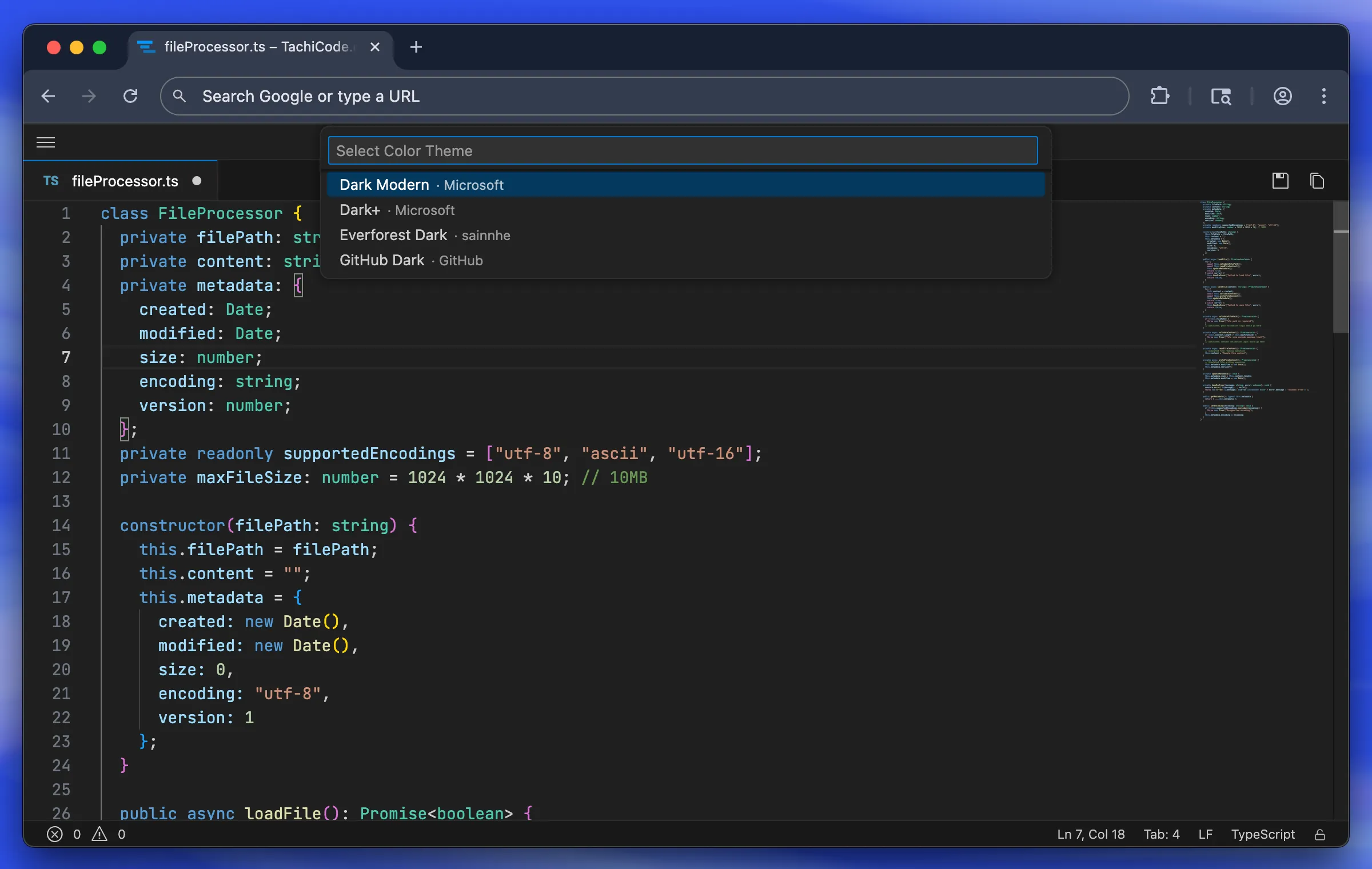1372x869 pixels.
Task: Switch to the fileProcessor.ts editor tab
Action: [125, 181]
